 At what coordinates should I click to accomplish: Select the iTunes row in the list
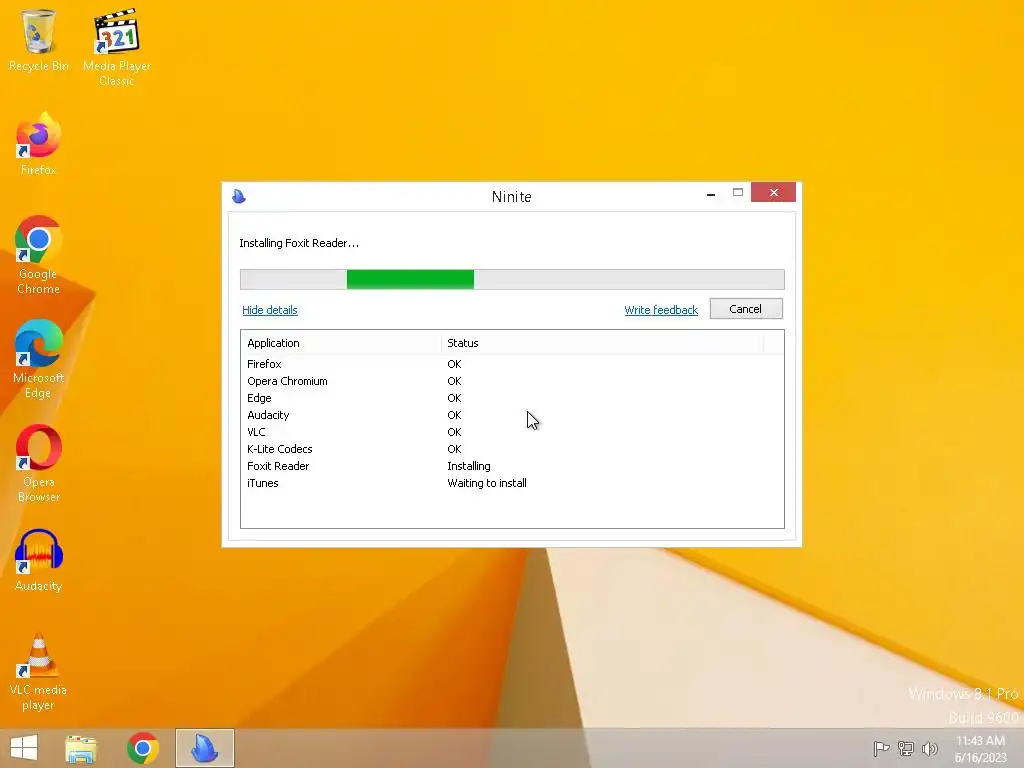point(512,483)
